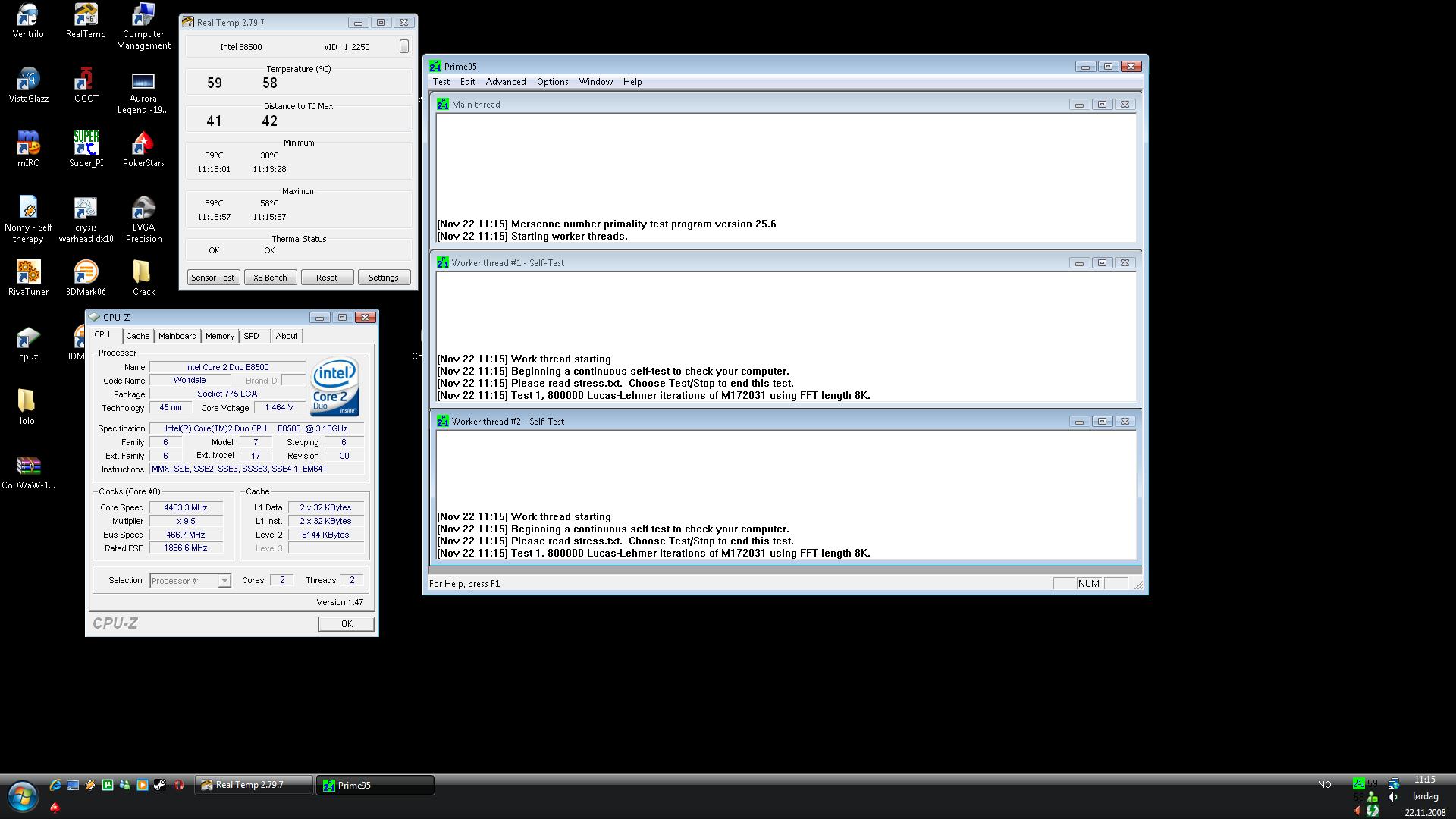Switch to the SPD tab in CPU-Z
The image size is (1456, 819).
pyautogui.click(x=251, y=336)
